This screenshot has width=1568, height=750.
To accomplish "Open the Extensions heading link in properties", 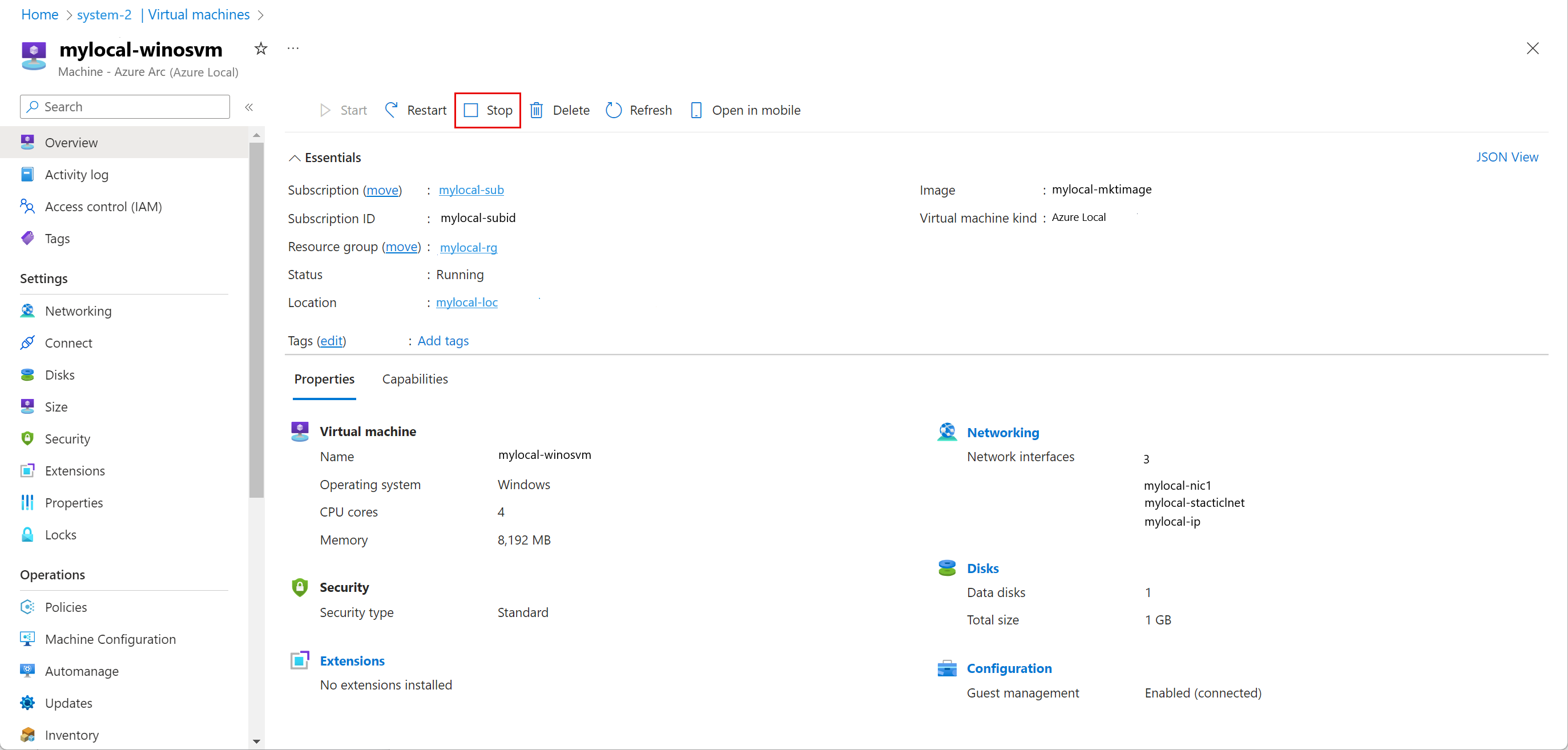I will pyautogui.click(x=352, y=660).
